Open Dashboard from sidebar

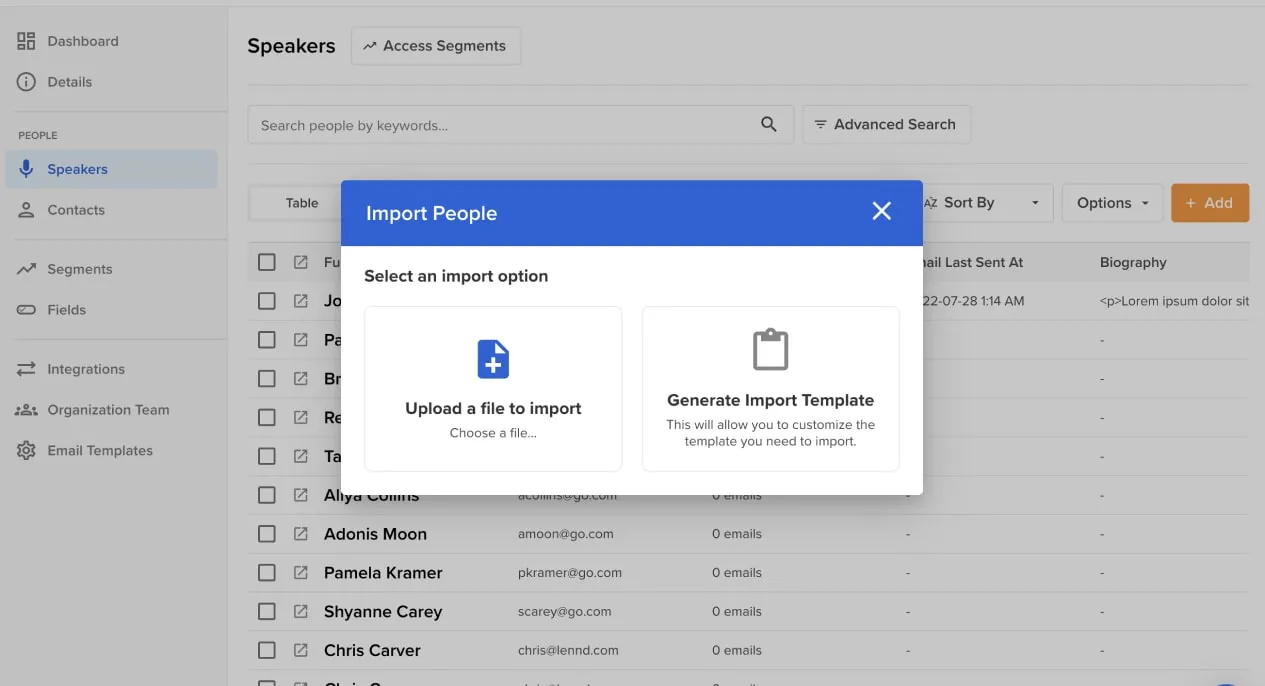[x=83, y=41]
